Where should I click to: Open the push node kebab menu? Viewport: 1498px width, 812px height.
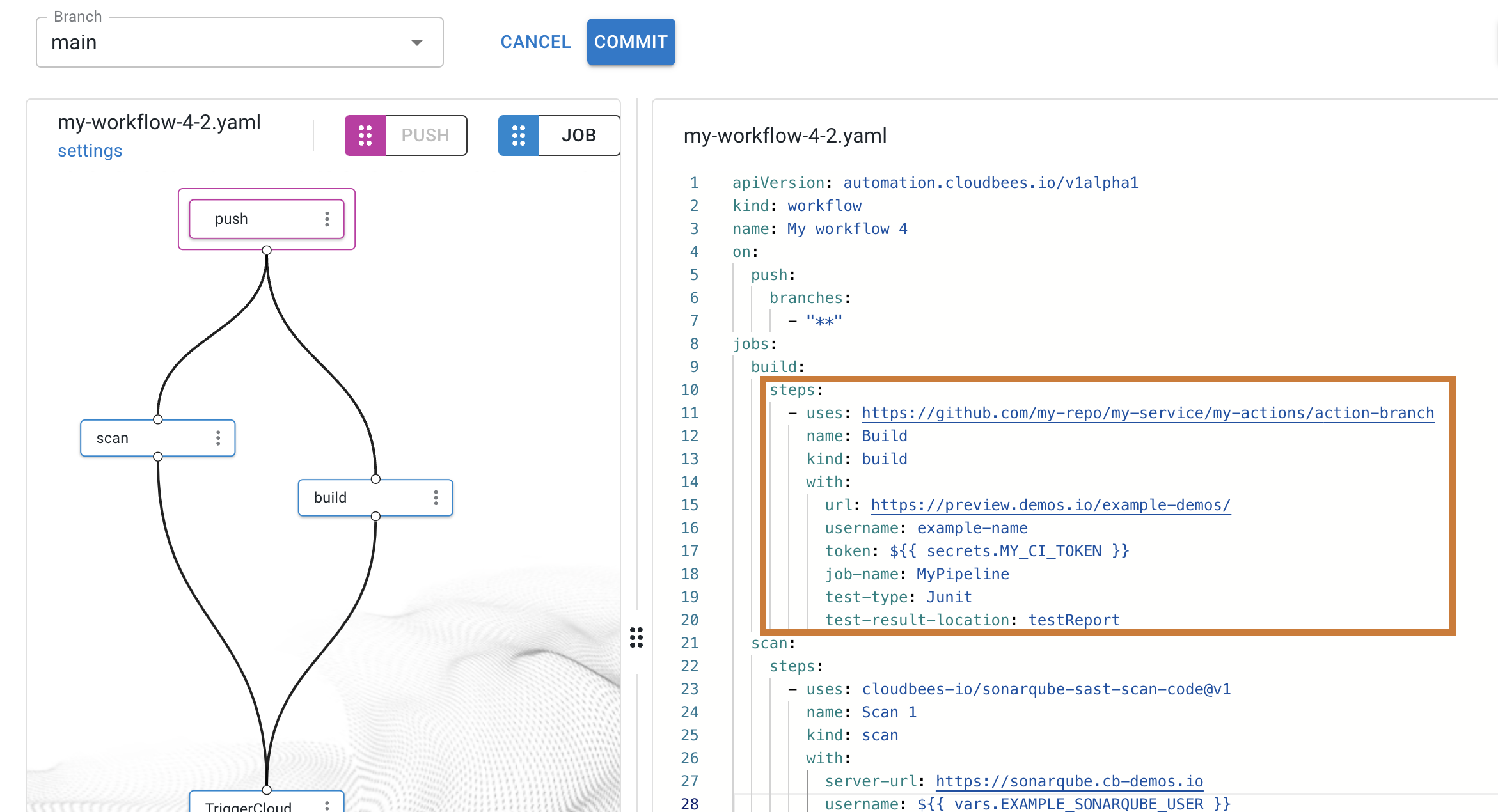pos(327,219)
